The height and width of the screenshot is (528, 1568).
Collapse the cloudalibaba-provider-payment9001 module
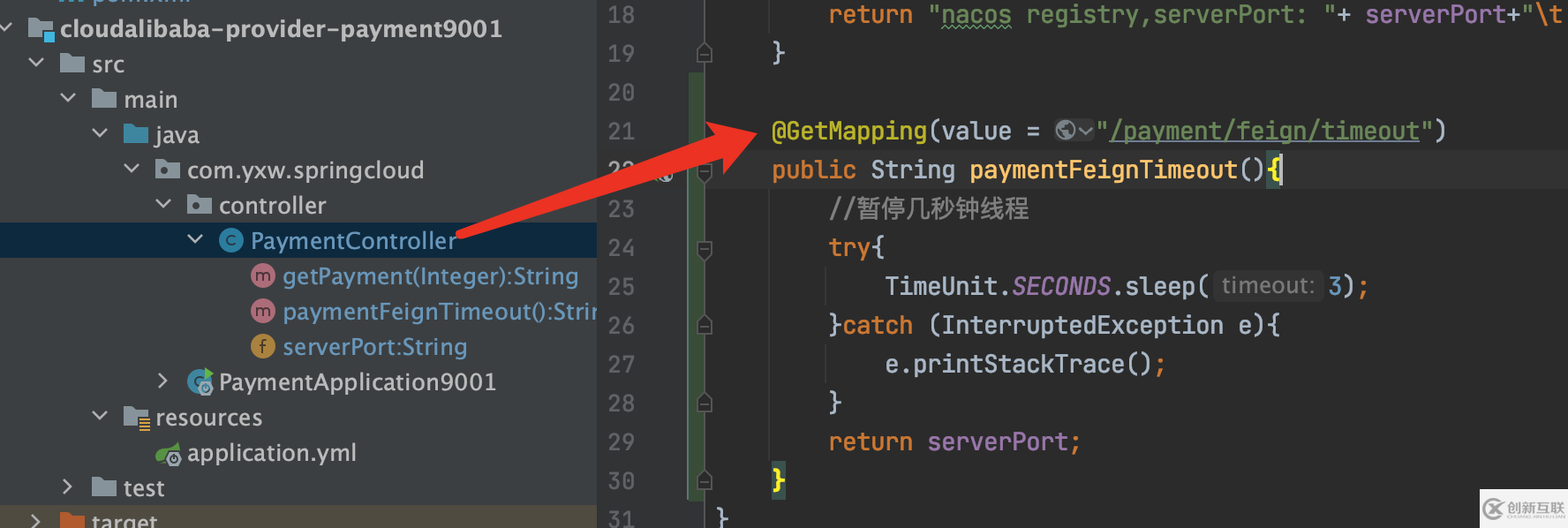(7, 28)
